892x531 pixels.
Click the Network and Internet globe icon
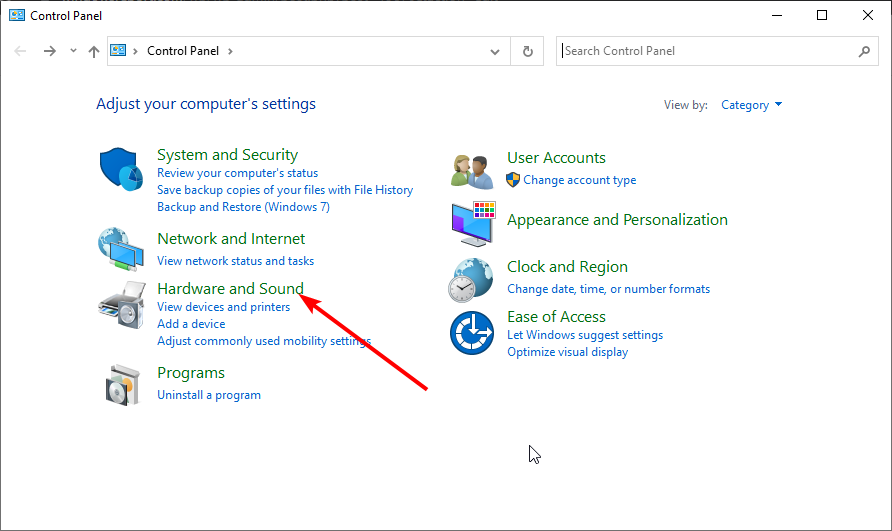point(121,249)
